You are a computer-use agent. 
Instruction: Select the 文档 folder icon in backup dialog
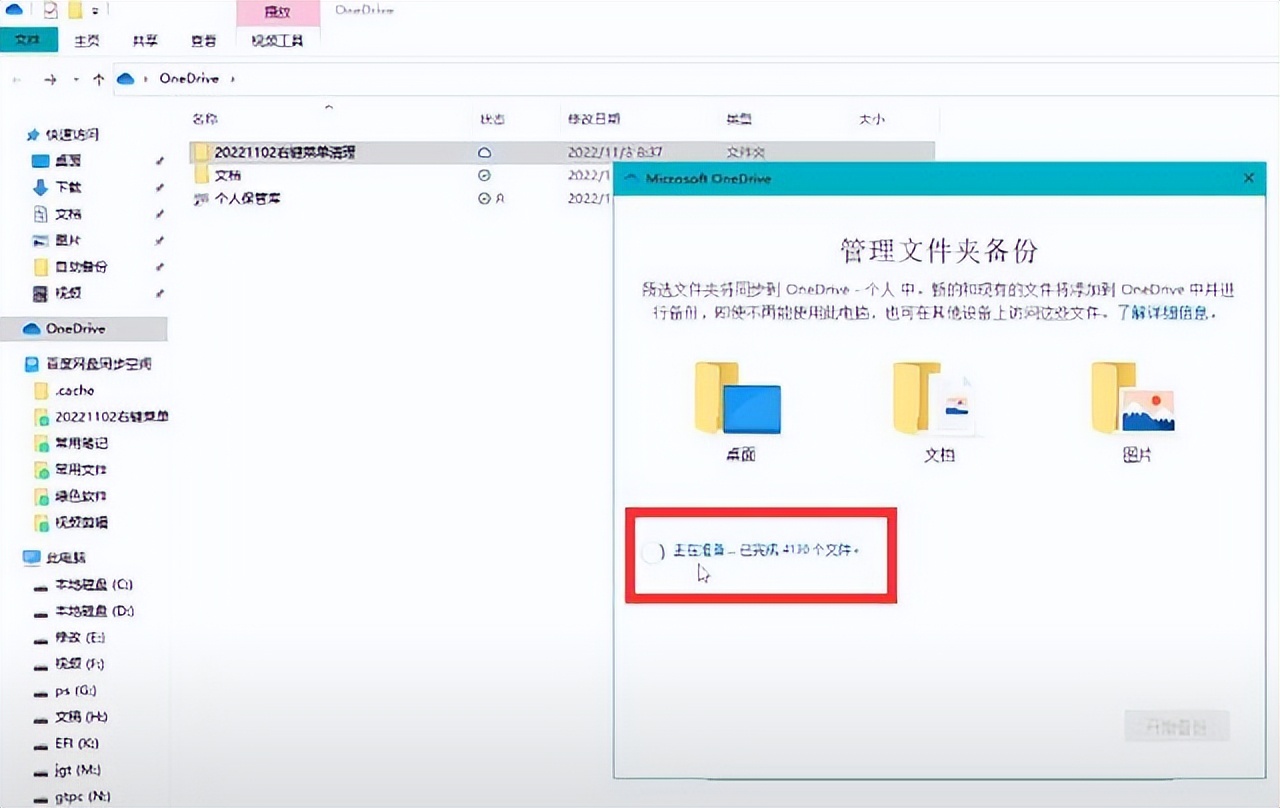(x=937, y=398)
